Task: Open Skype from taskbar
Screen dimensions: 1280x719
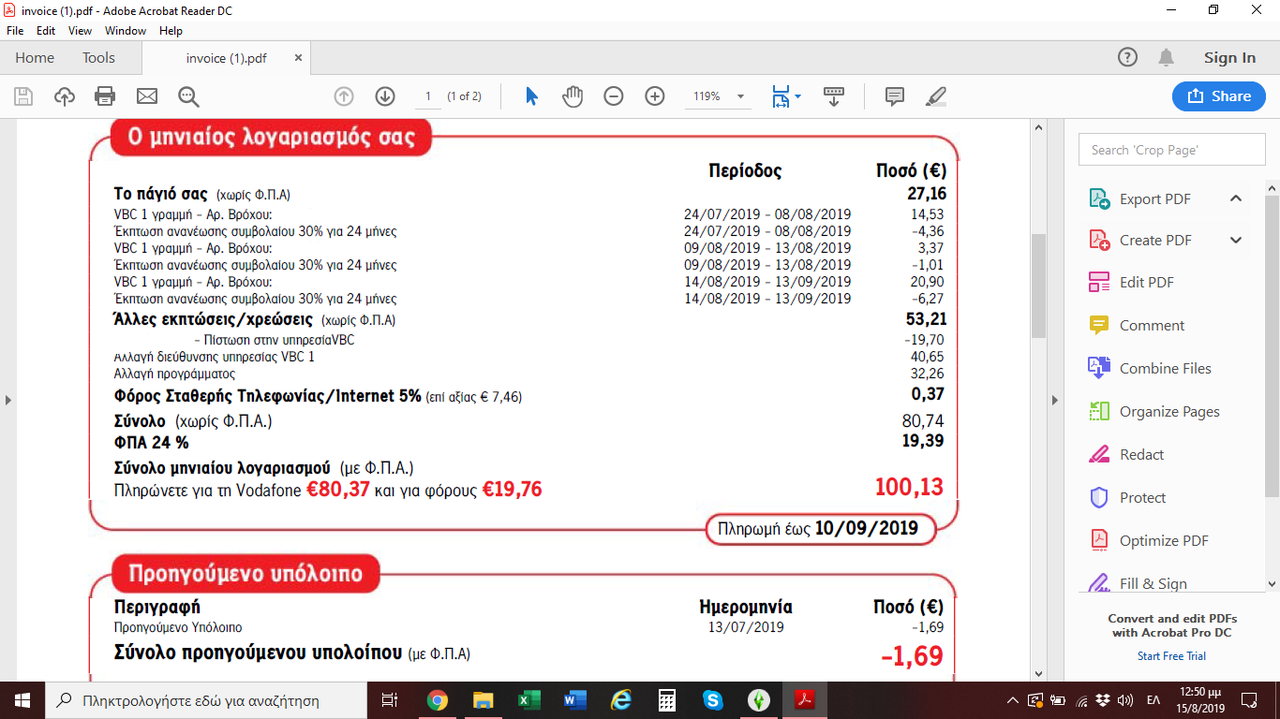Action: pos(713,700)
